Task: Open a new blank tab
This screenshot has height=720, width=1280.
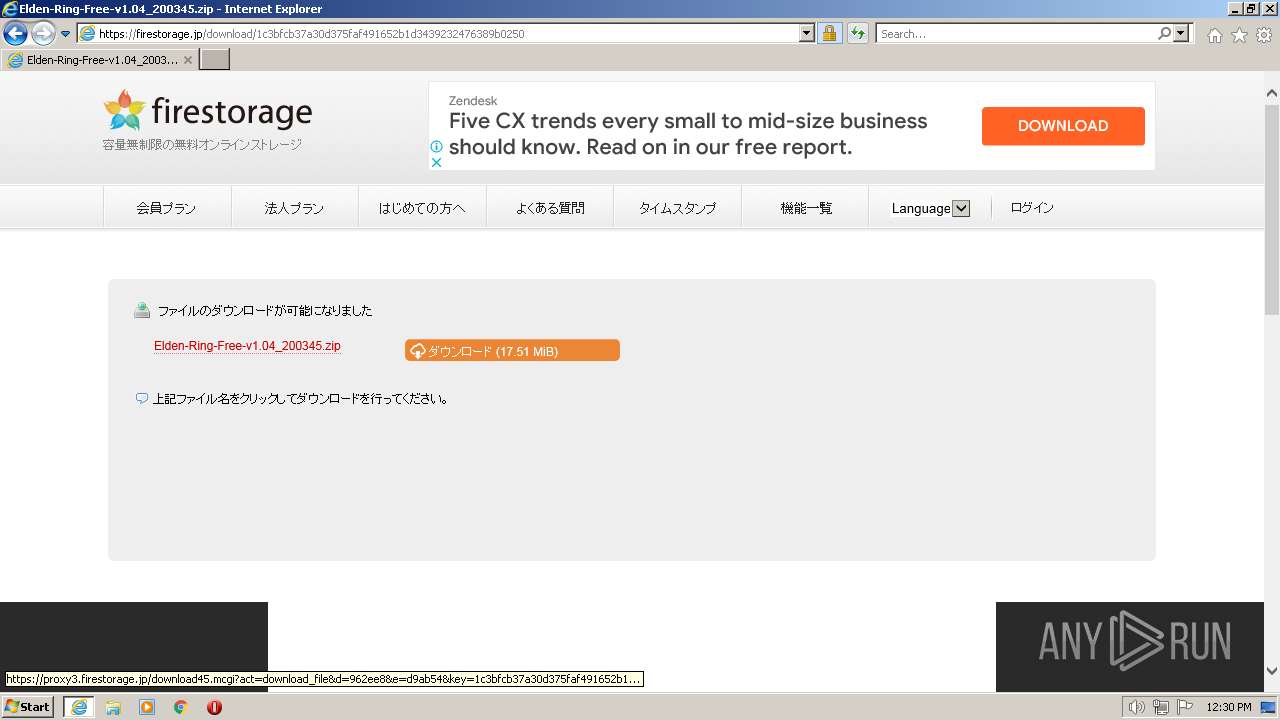Action: pyautogui.click(x=215, y=60)
